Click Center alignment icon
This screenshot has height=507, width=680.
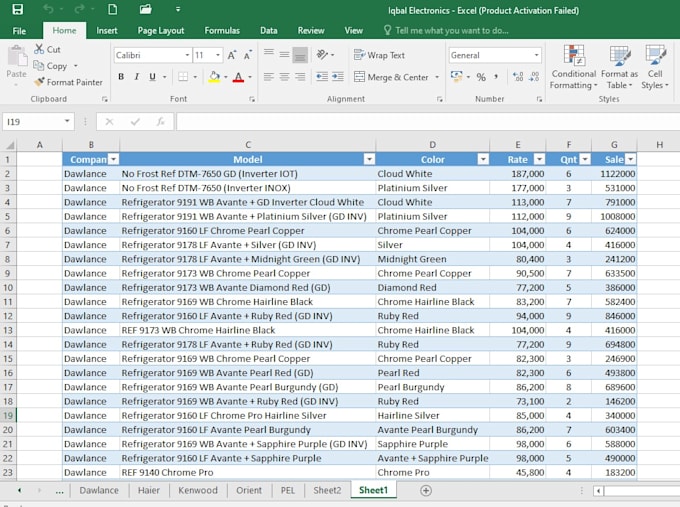click(x=284, y=77)
